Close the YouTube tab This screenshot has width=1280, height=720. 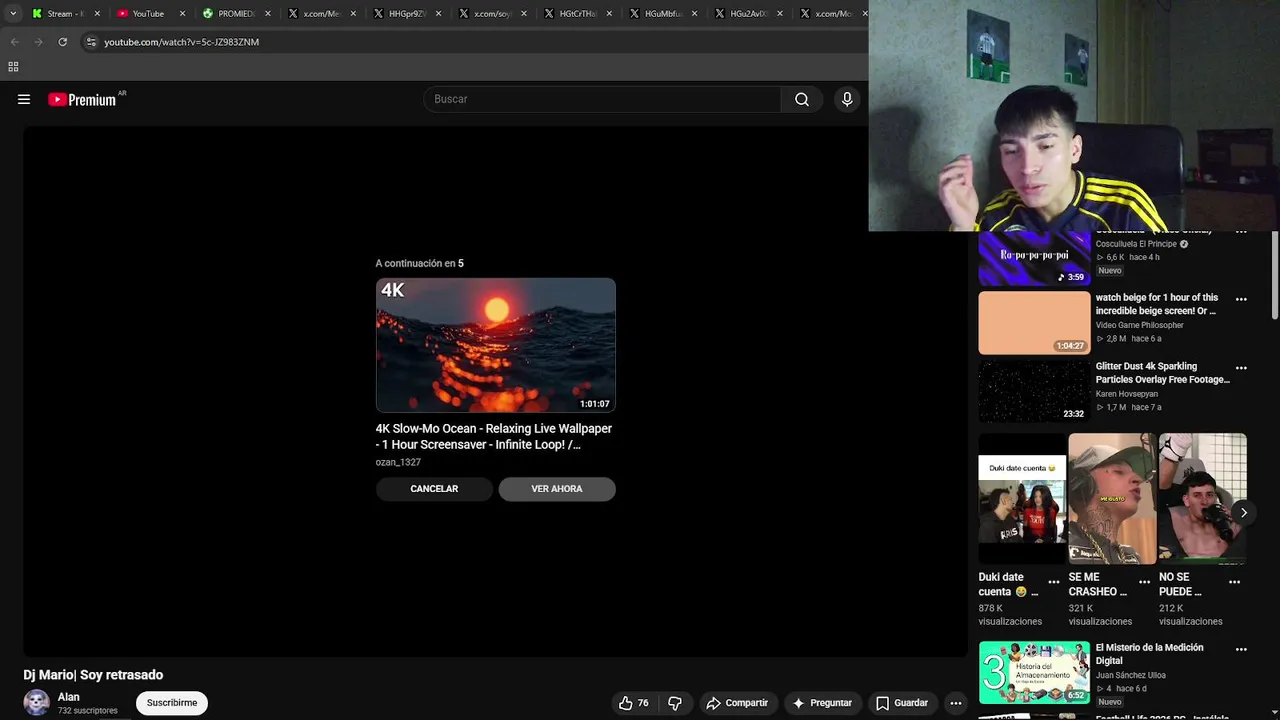tap(182, 14)
